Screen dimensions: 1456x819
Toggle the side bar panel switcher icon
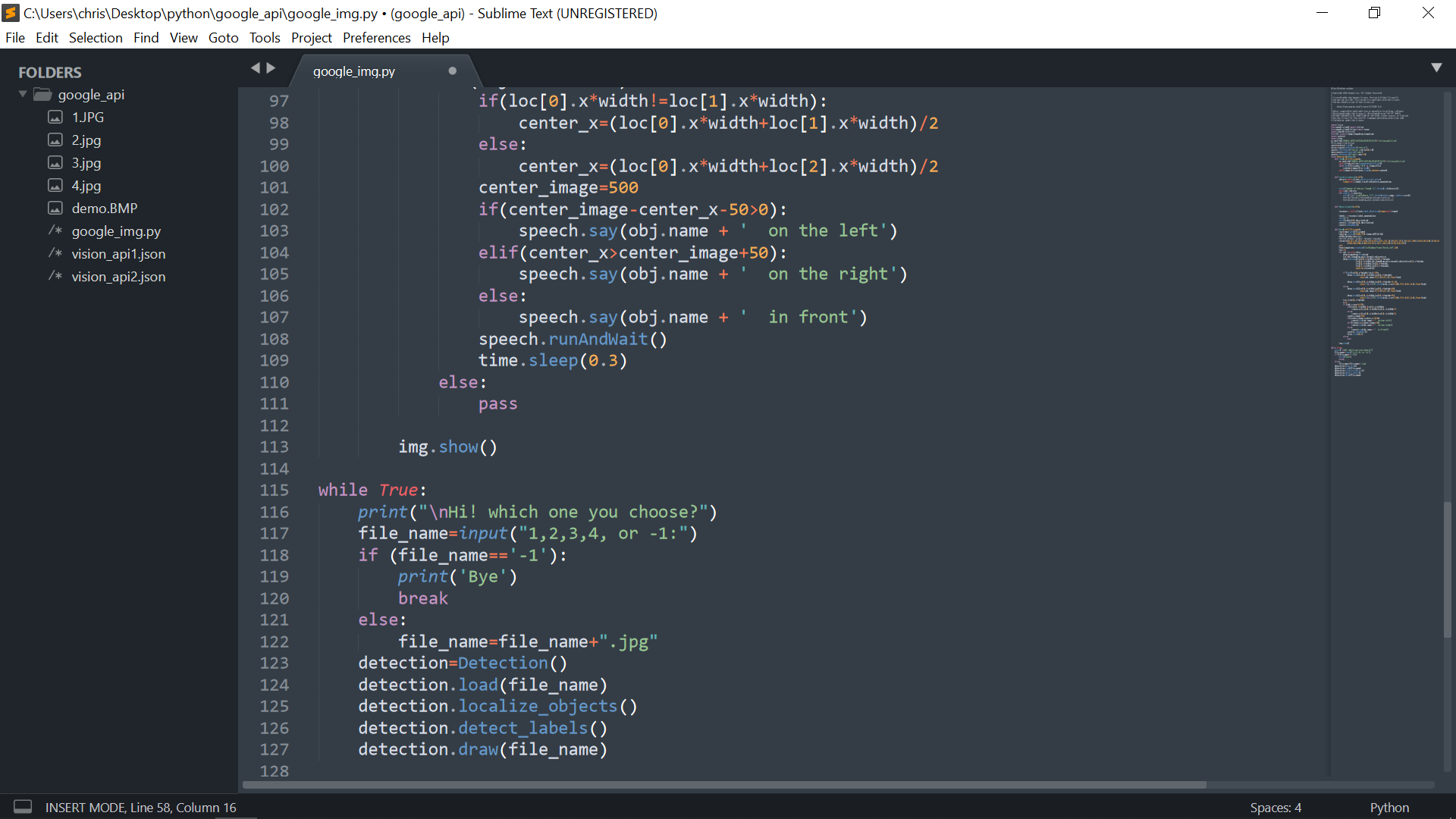click(23, 807)
